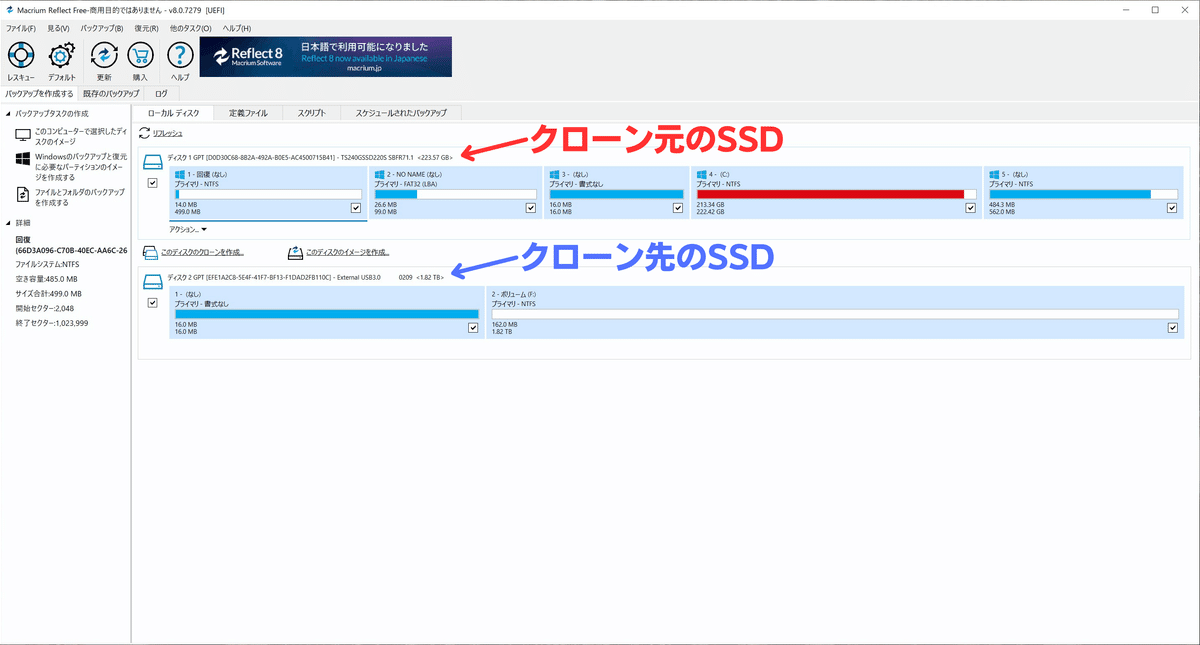Open the 見る(V) menu

(59, 28)
